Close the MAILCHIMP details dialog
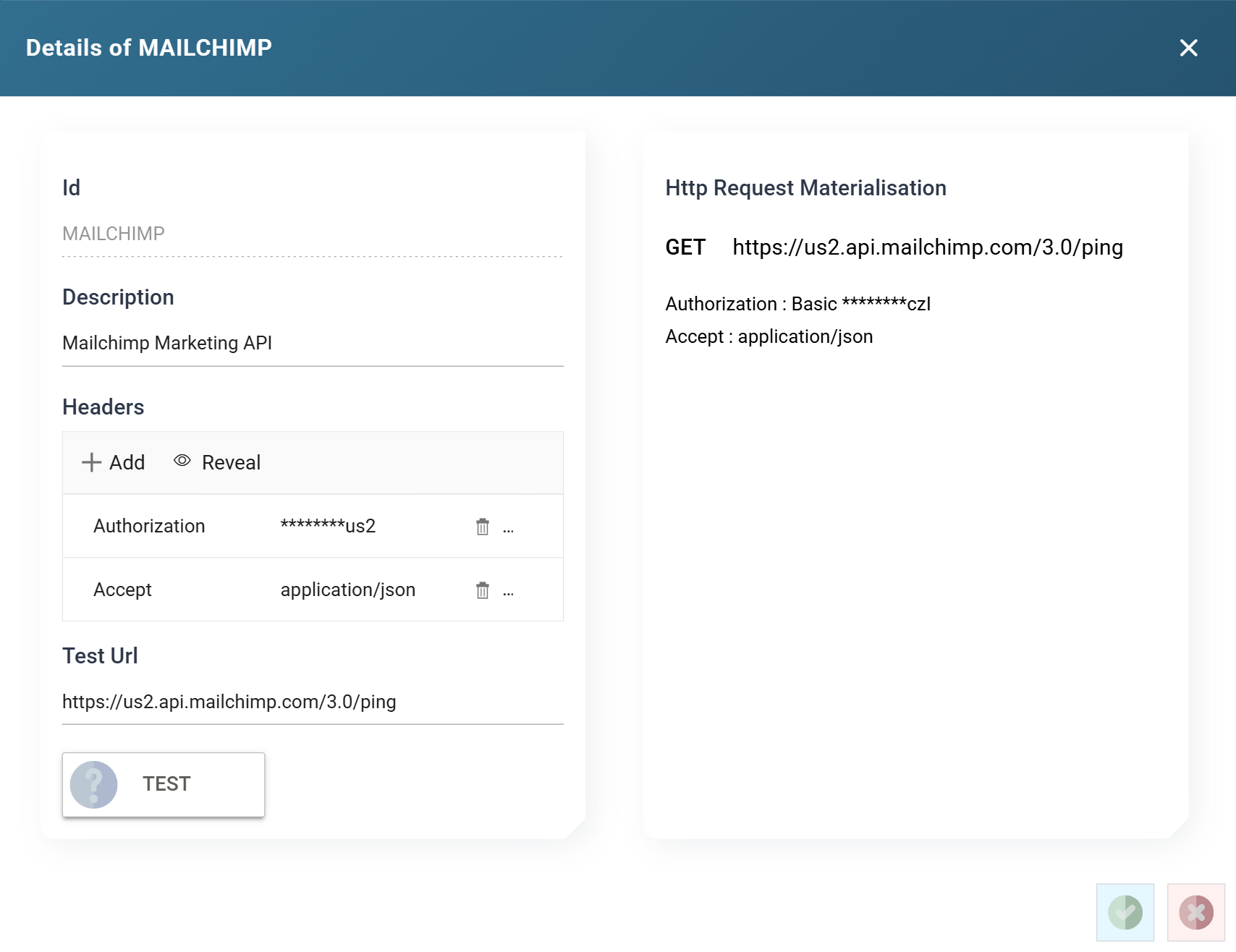Viewport: 1236px width, 952px height. [x=1188, y=48]
